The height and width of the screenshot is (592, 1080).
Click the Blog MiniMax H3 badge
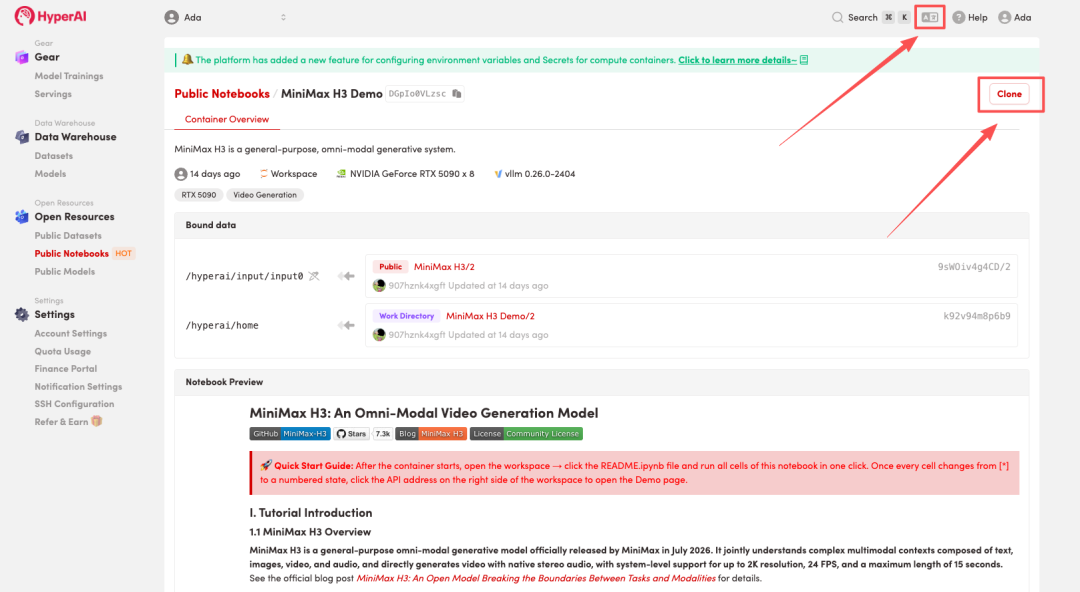[431, 433]
